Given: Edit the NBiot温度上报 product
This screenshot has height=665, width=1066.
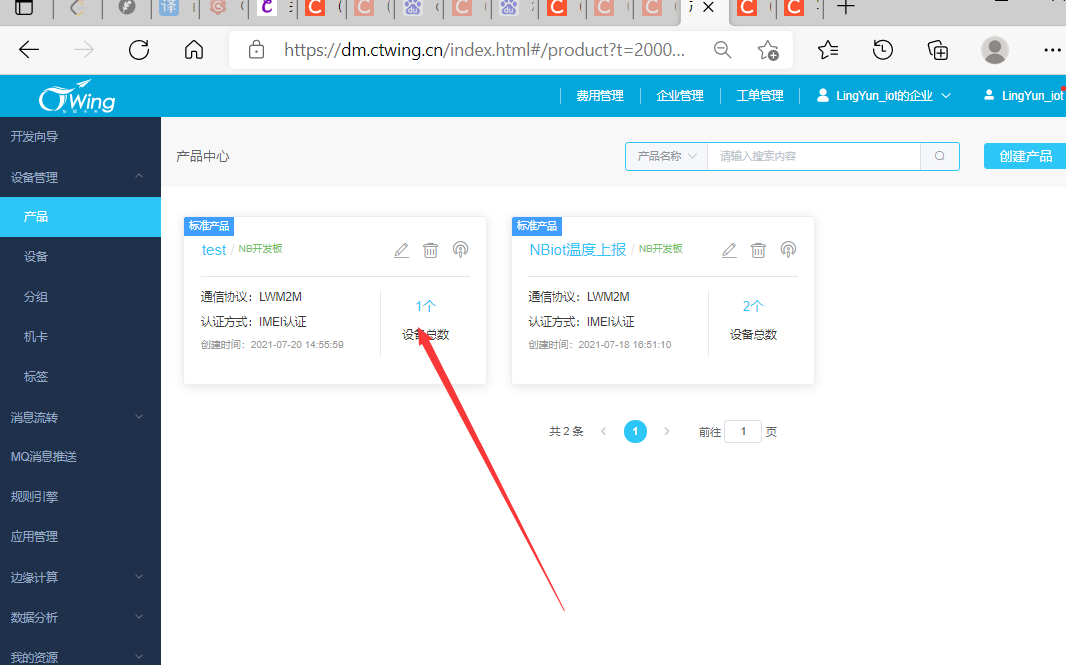Looking at the screenshot, I should click(729, 250).
